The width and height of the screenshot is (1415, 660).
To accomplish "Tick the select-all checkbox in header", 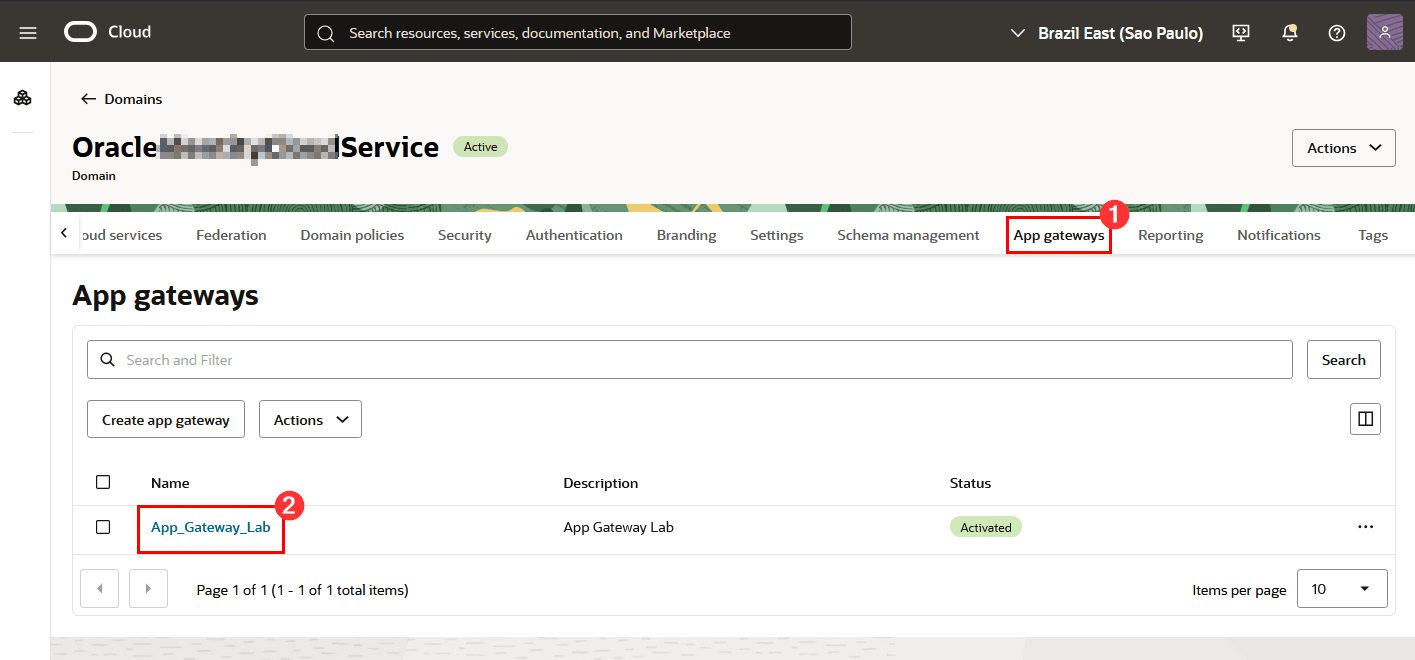I will click(103, 482).
